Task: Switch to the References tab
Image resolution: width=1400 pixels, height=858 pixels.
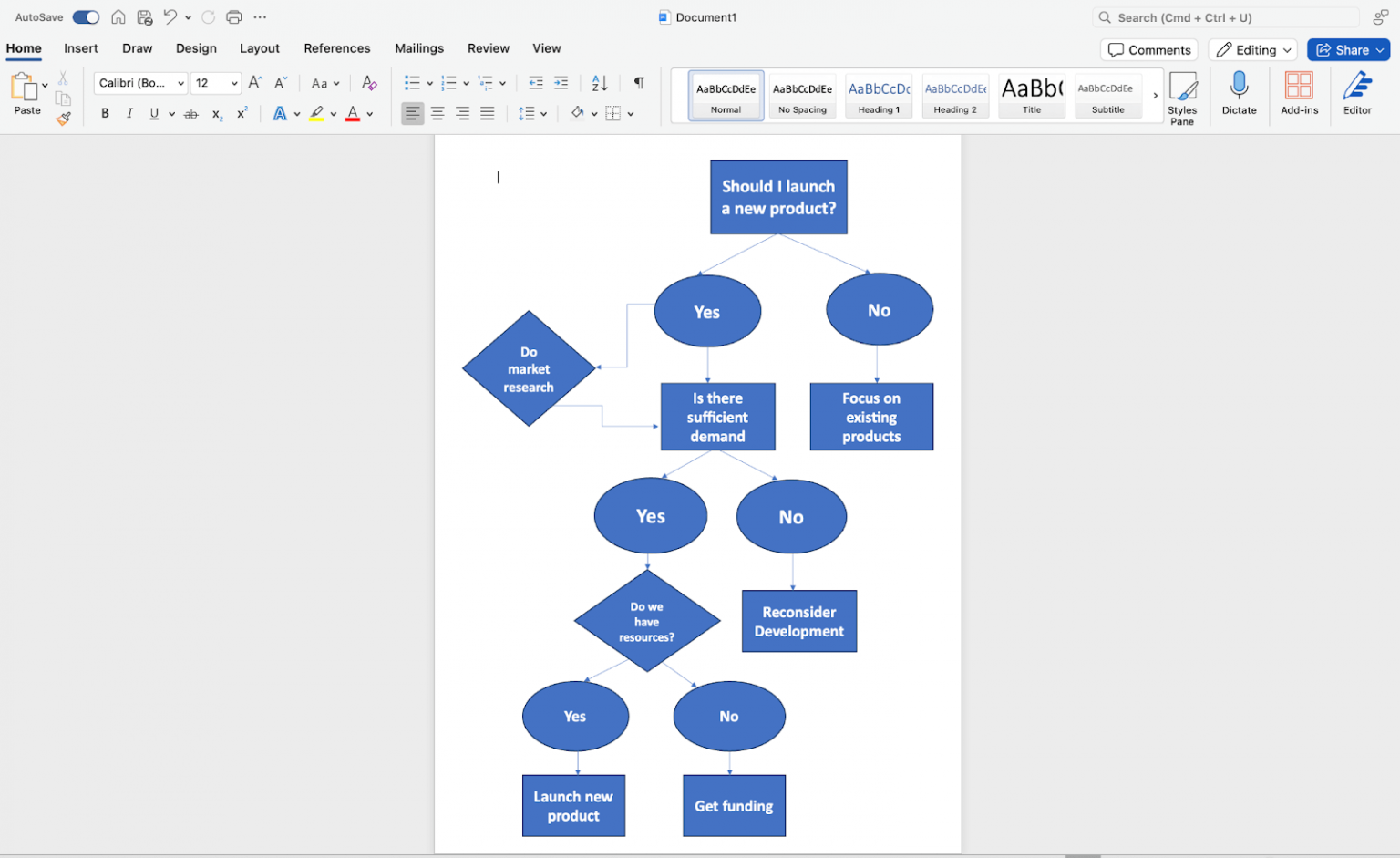Action: coord(337,48)
